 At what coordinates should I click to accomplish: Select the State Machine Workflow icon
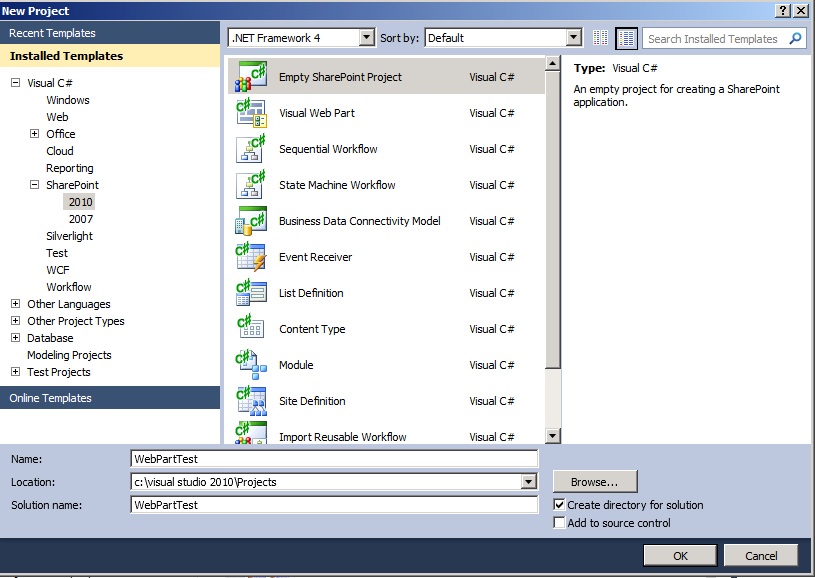251,185
